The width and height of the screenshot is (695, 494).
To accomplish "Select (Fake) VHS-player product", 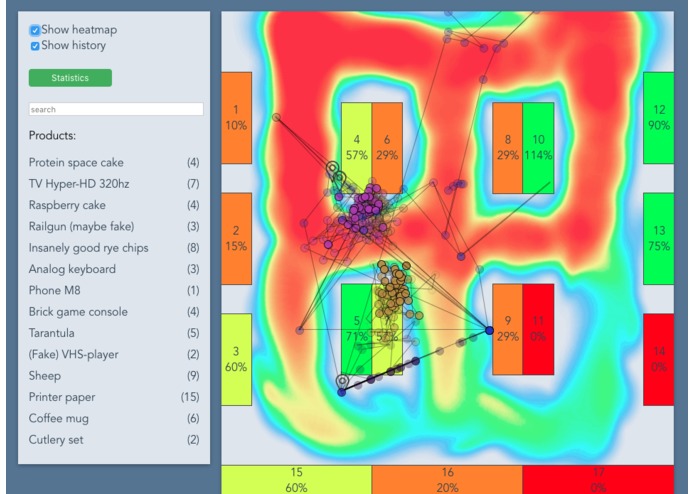I will click(114, 354).
